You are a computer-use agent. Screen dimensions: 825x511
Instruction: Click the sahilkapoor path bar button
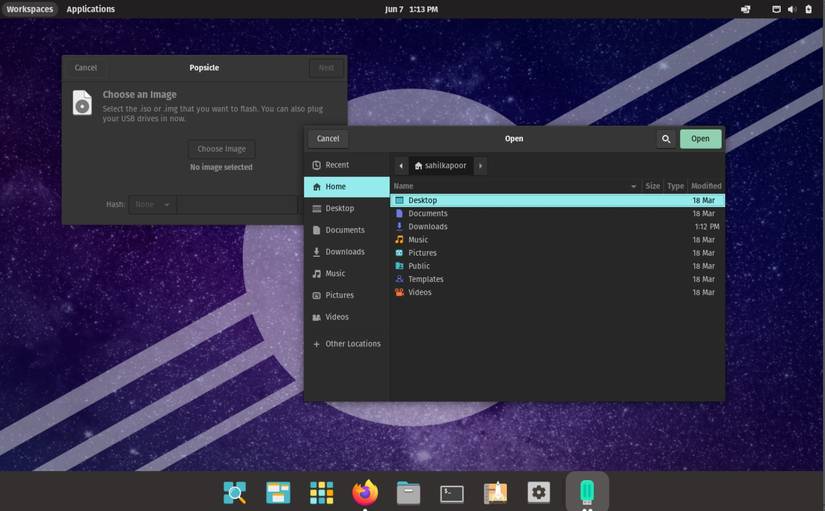[440, 166]
